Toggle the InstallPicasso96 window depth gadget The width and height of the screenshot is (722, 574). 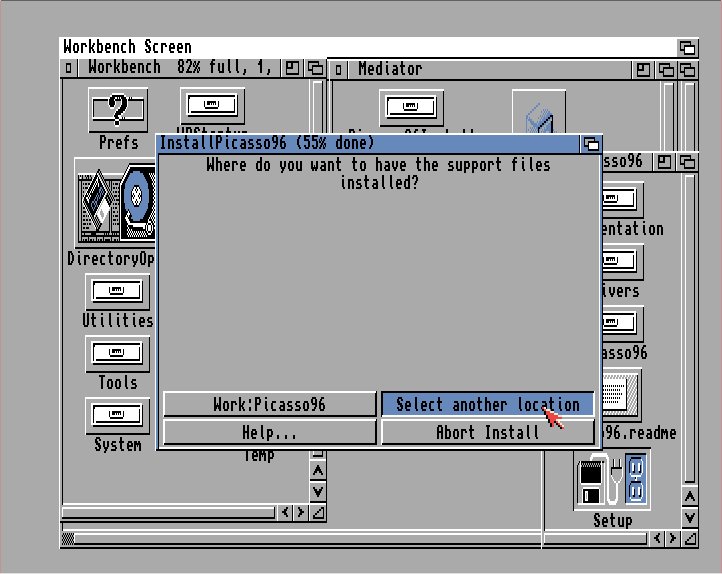click(590, 143)
